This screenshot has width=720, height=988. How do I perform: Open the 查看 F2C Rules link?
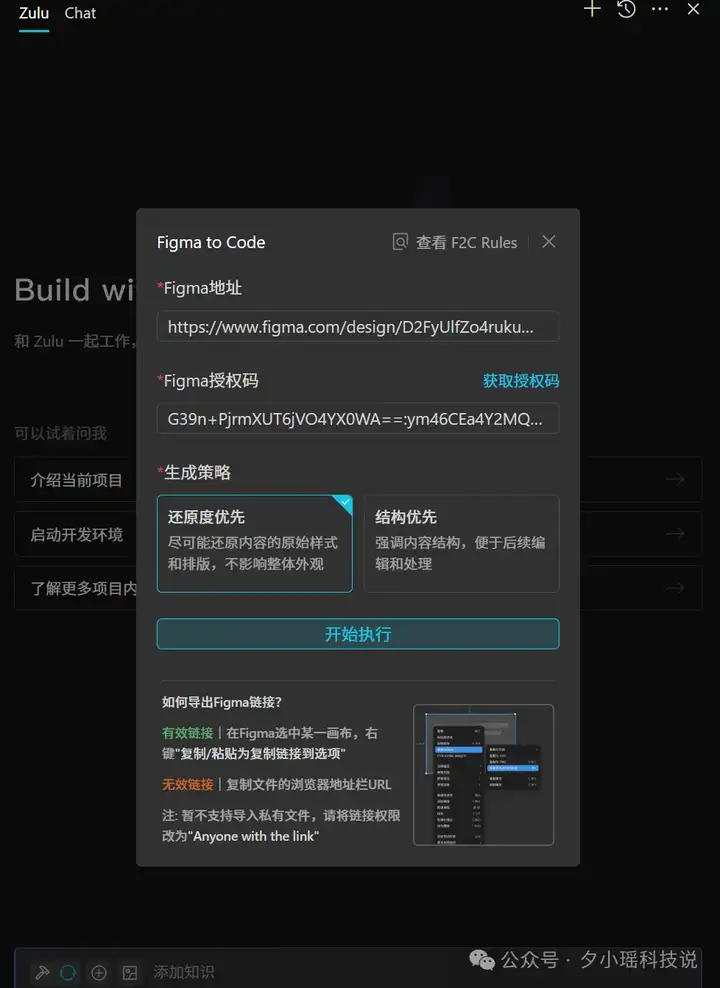[466, 243]
